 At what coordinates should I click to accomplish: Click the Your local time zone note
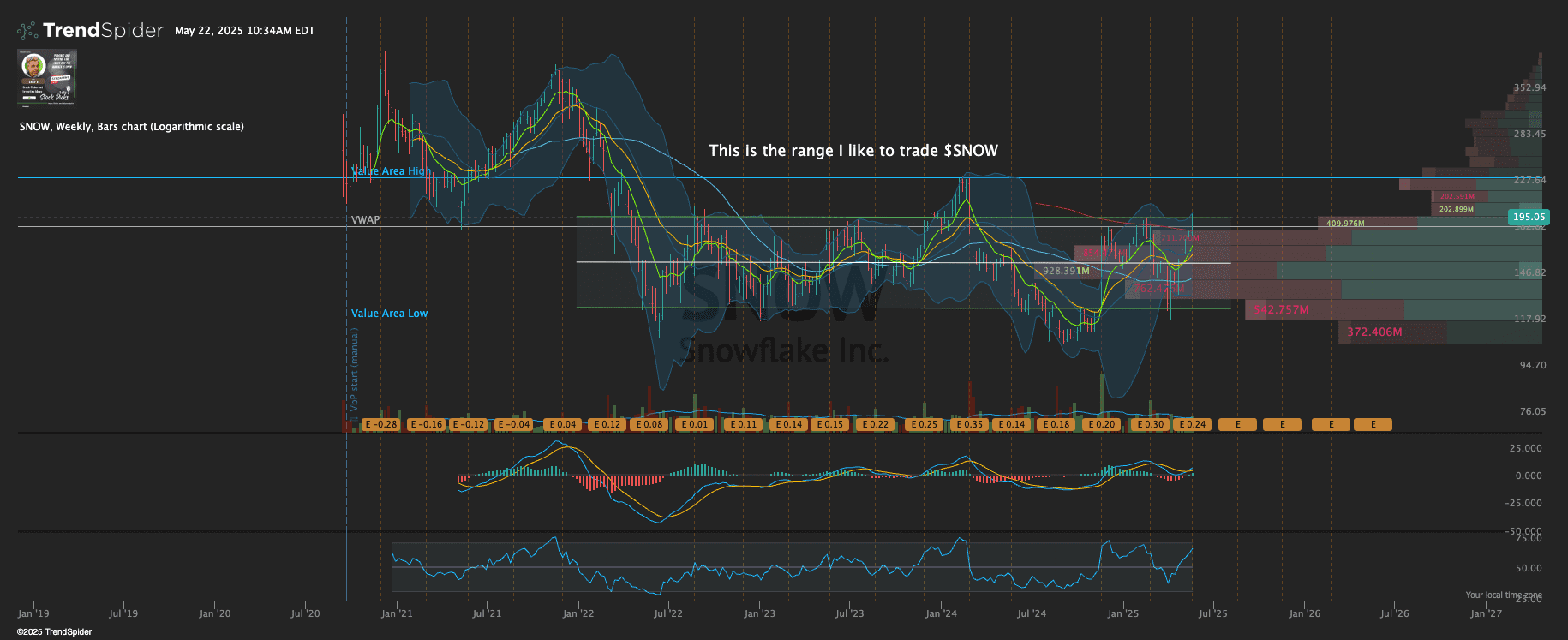(1504, 595)
